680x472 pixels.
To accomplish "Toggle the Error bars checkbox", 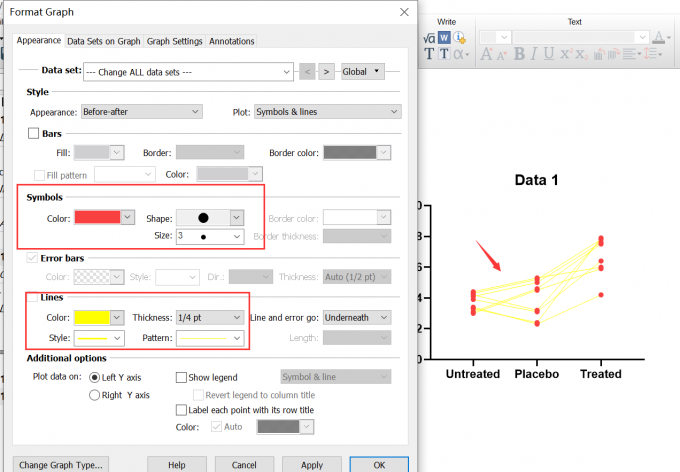I will pyautogui.click(x=32, y=258).
